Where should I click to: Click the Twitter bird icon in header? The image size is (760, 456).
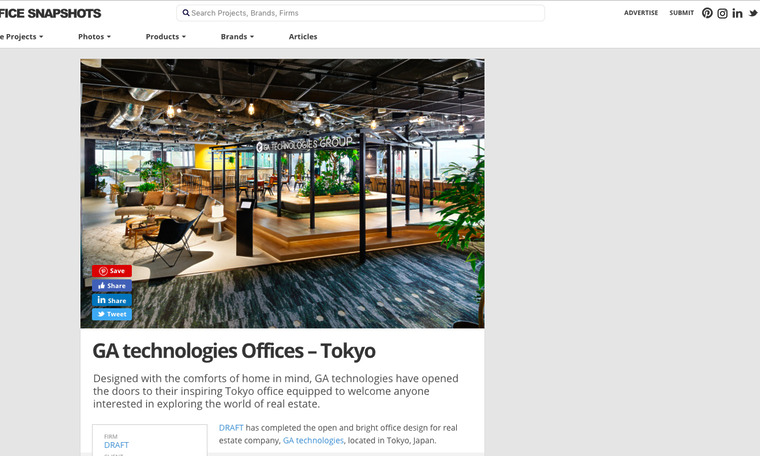point(752,13)
